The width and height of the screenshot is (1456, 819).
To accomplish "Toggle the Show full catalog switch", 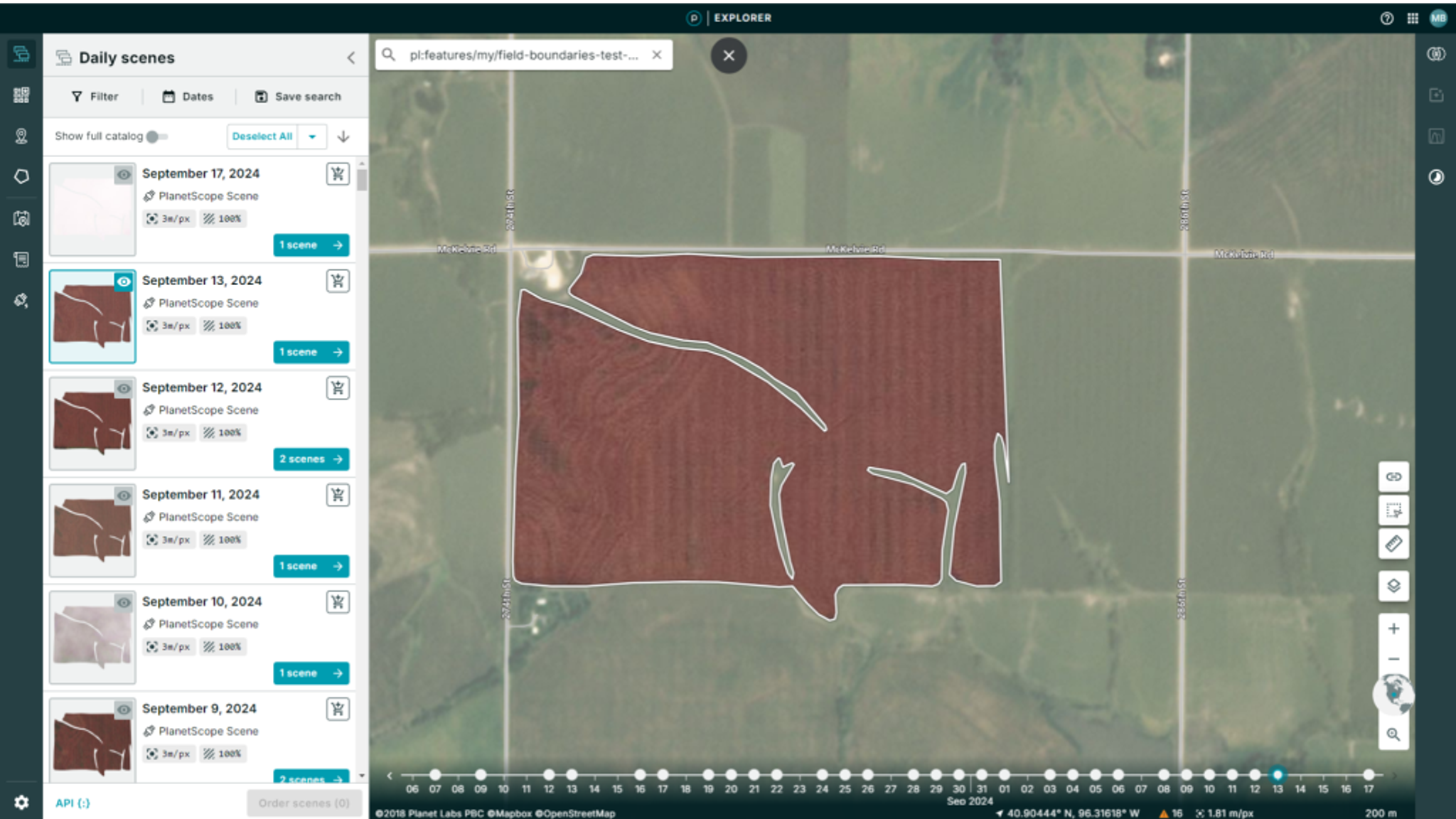I will pyautogui.click(x=156, y=136).
